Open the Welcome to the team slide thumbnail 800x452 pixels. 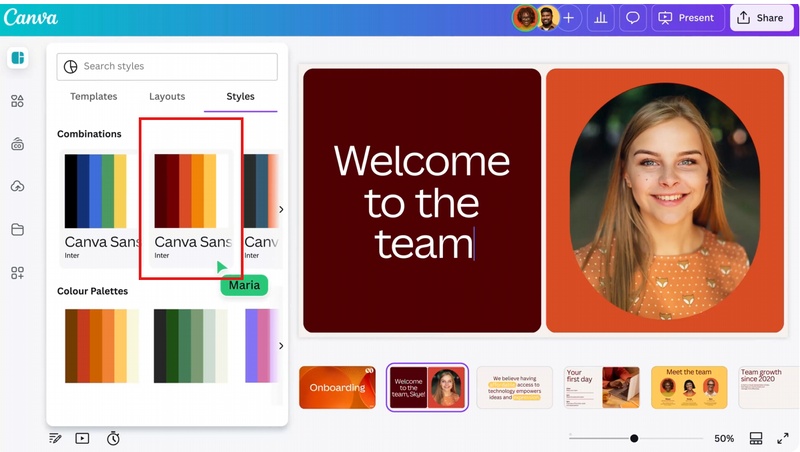point(427,387)
